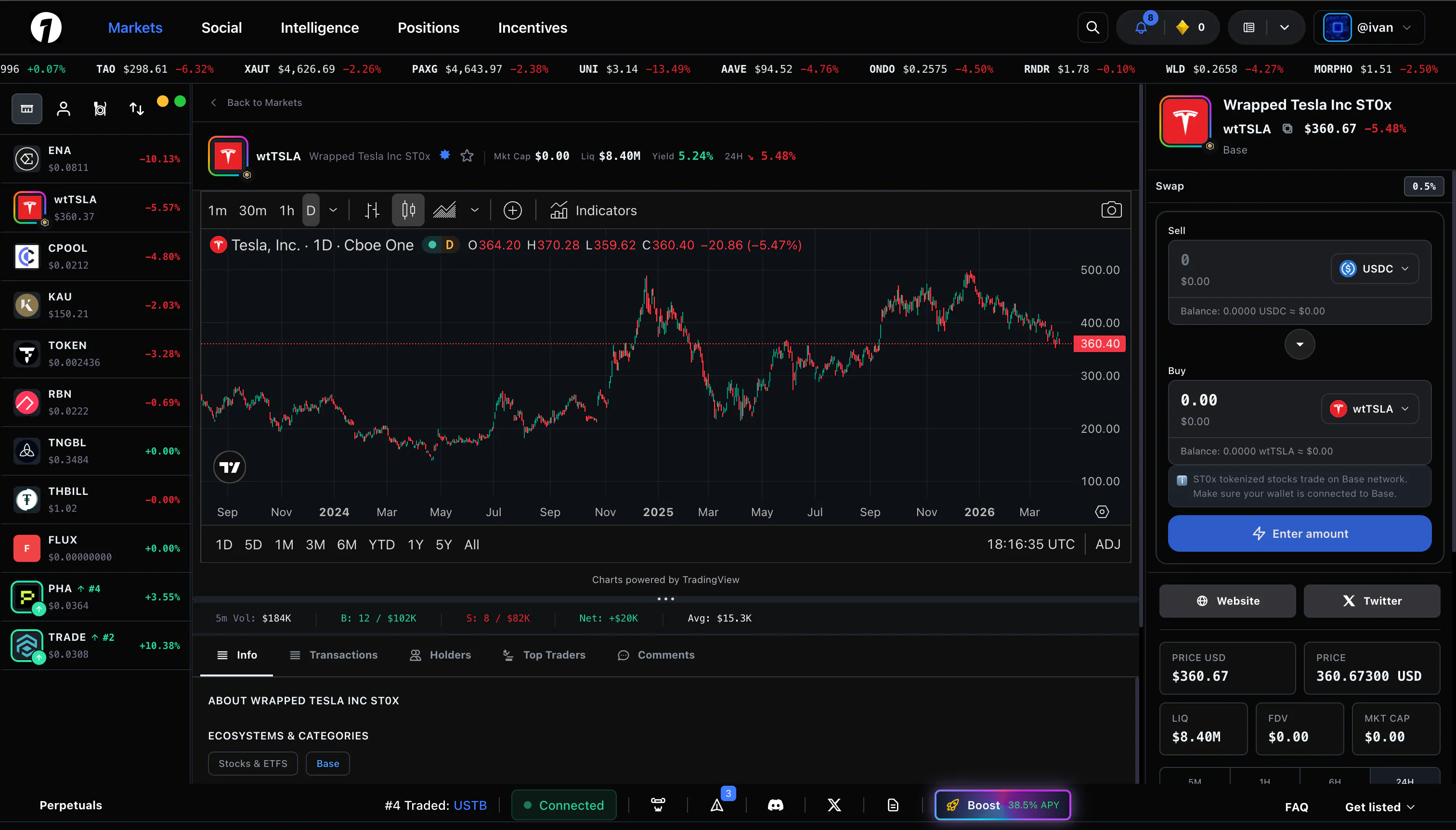
Task: Expand the chart style dropdown chevron
Action: tap(474, 210)
